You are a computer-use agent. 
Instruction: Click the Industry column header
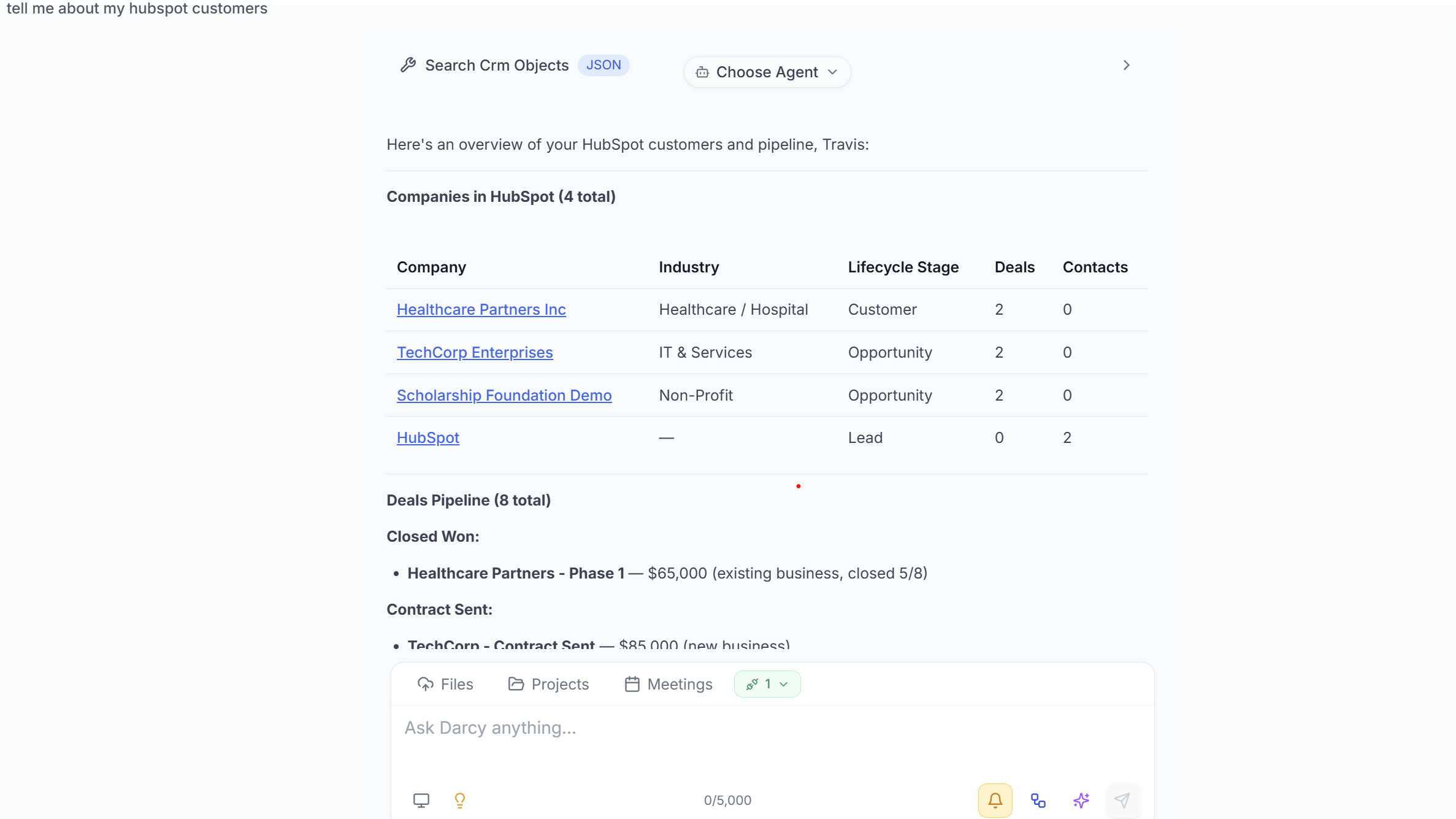pos(689,267)
